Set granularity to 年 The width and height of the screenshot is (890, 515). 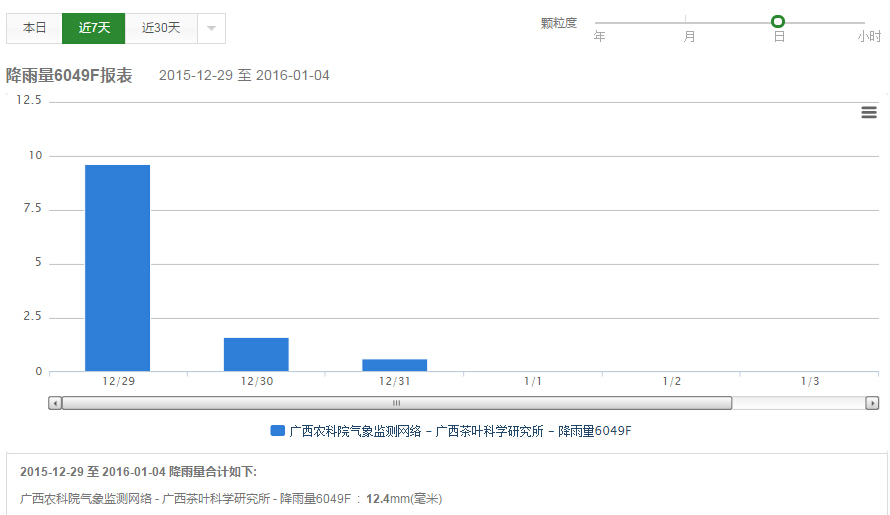point(600,36)
